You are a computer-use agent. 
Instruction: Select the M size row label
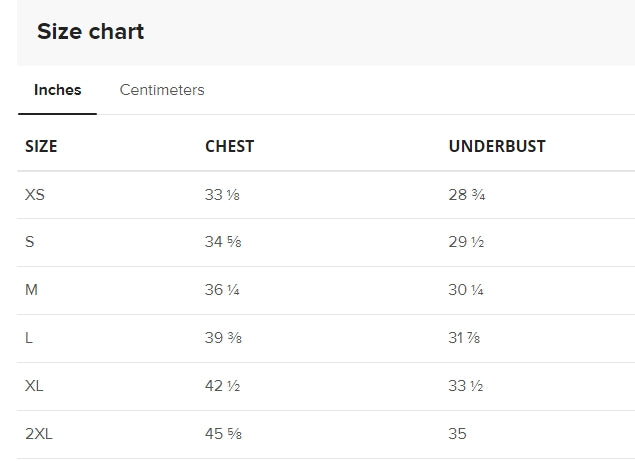[31, 290]
